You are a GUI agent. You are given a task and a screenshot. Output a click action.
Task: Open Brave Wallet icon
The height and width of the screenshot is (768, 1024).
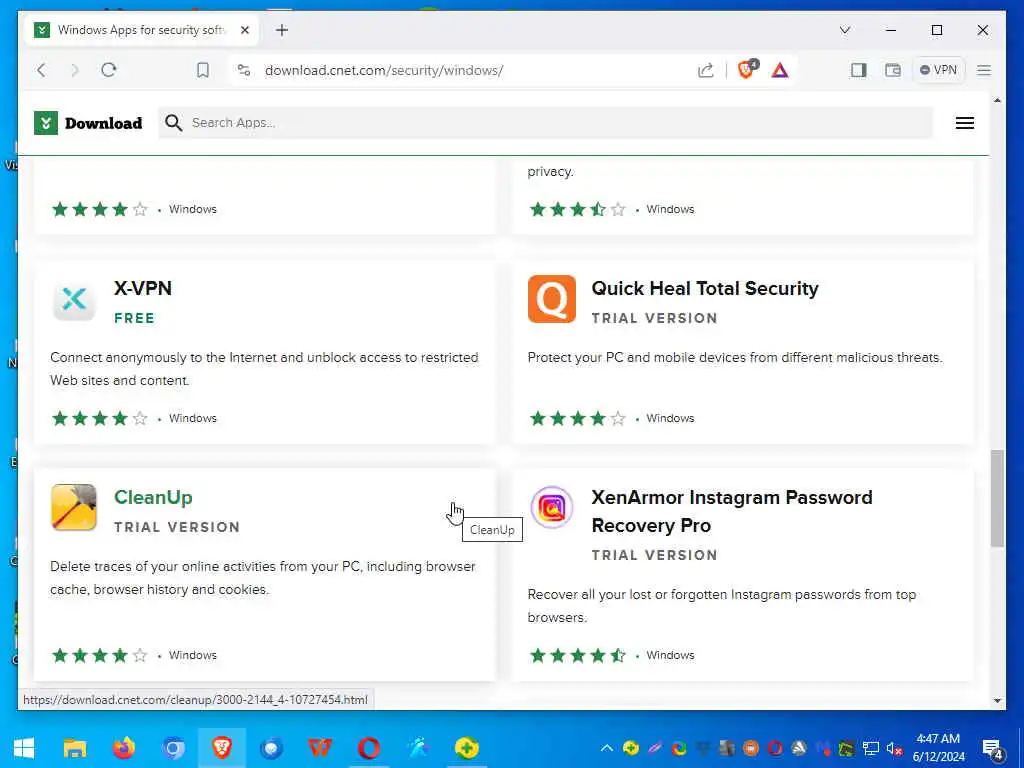(892, 70)
